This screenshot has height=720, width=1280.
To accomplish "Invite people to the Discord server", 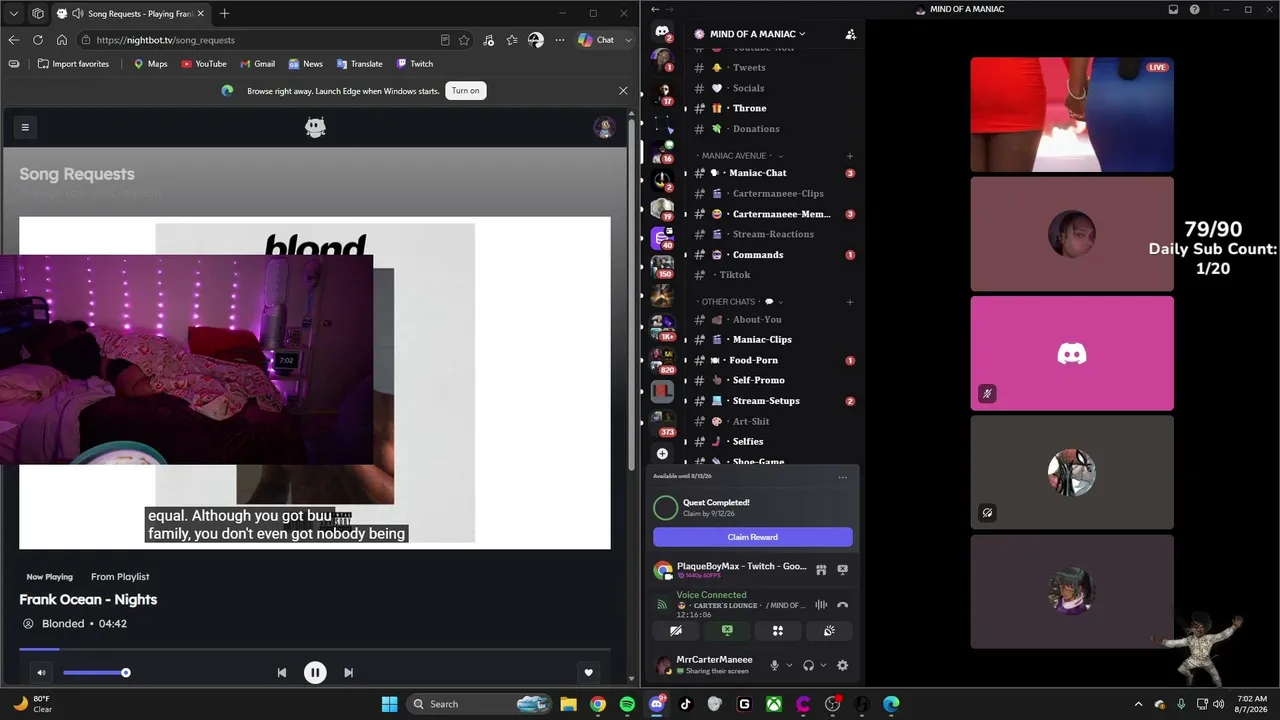I will tap(850, 34).
